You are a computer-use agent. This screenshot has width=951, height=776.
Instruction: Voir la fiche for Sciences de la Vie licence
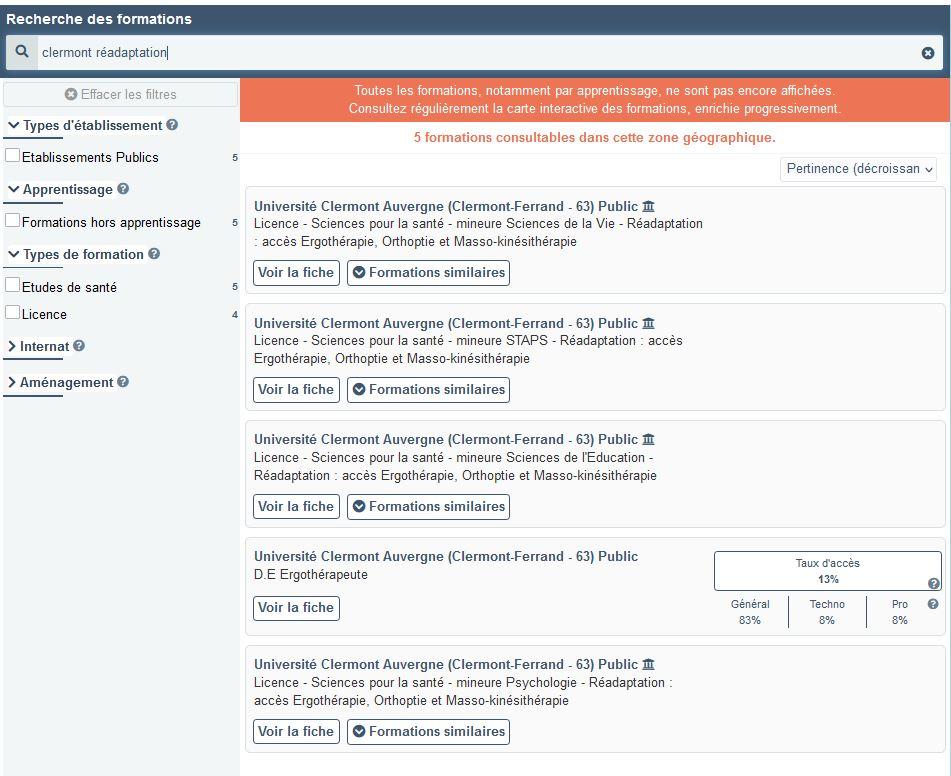[x=296, y=272]
